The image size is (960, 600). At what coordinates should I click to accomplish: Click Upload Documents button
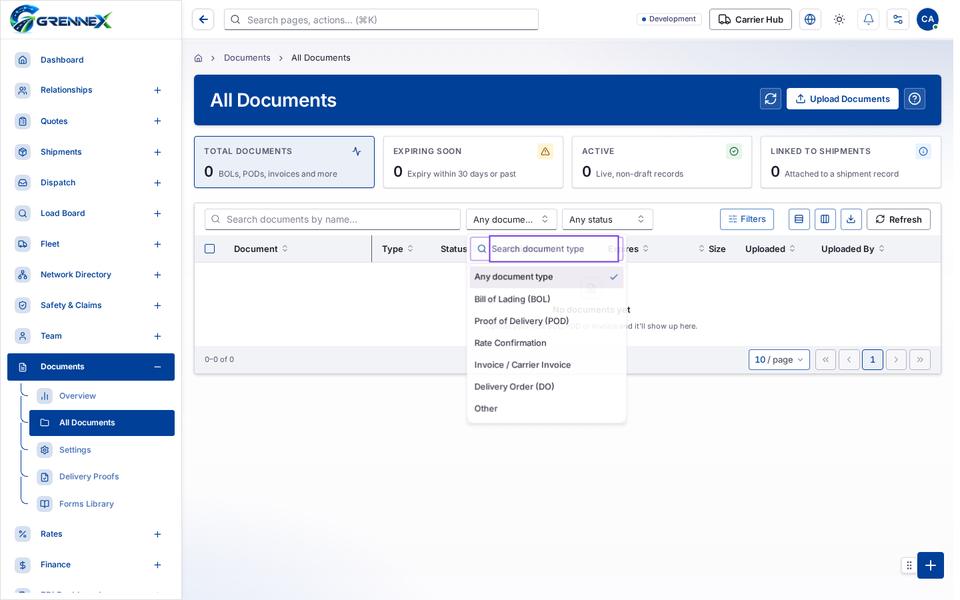point(842,99)
